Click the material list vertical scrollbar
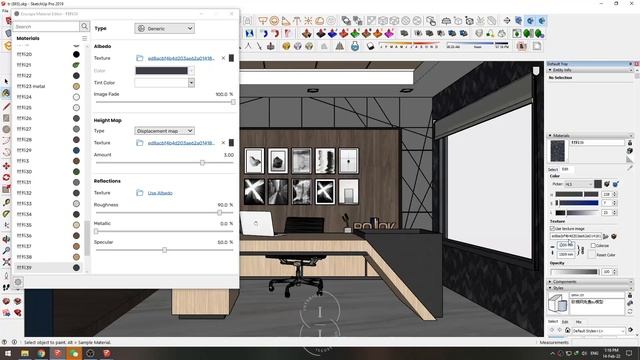The height and width of the screenshot is (360, 640). click(87, 238)
